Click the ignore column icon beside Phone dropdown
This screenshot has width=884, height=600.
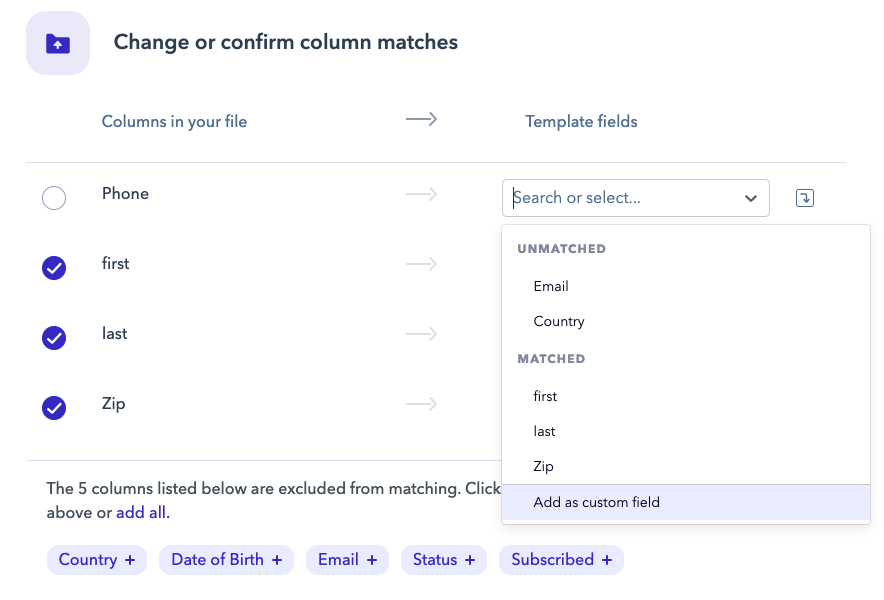coord(805,198)
